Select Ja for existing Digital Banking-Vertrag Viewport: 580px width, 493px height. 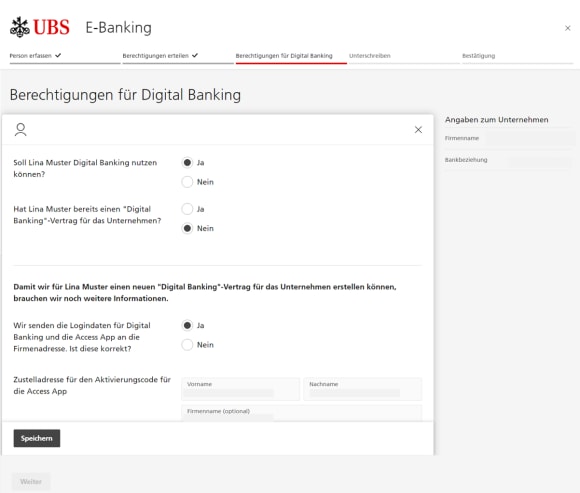[x=187, y=209]
